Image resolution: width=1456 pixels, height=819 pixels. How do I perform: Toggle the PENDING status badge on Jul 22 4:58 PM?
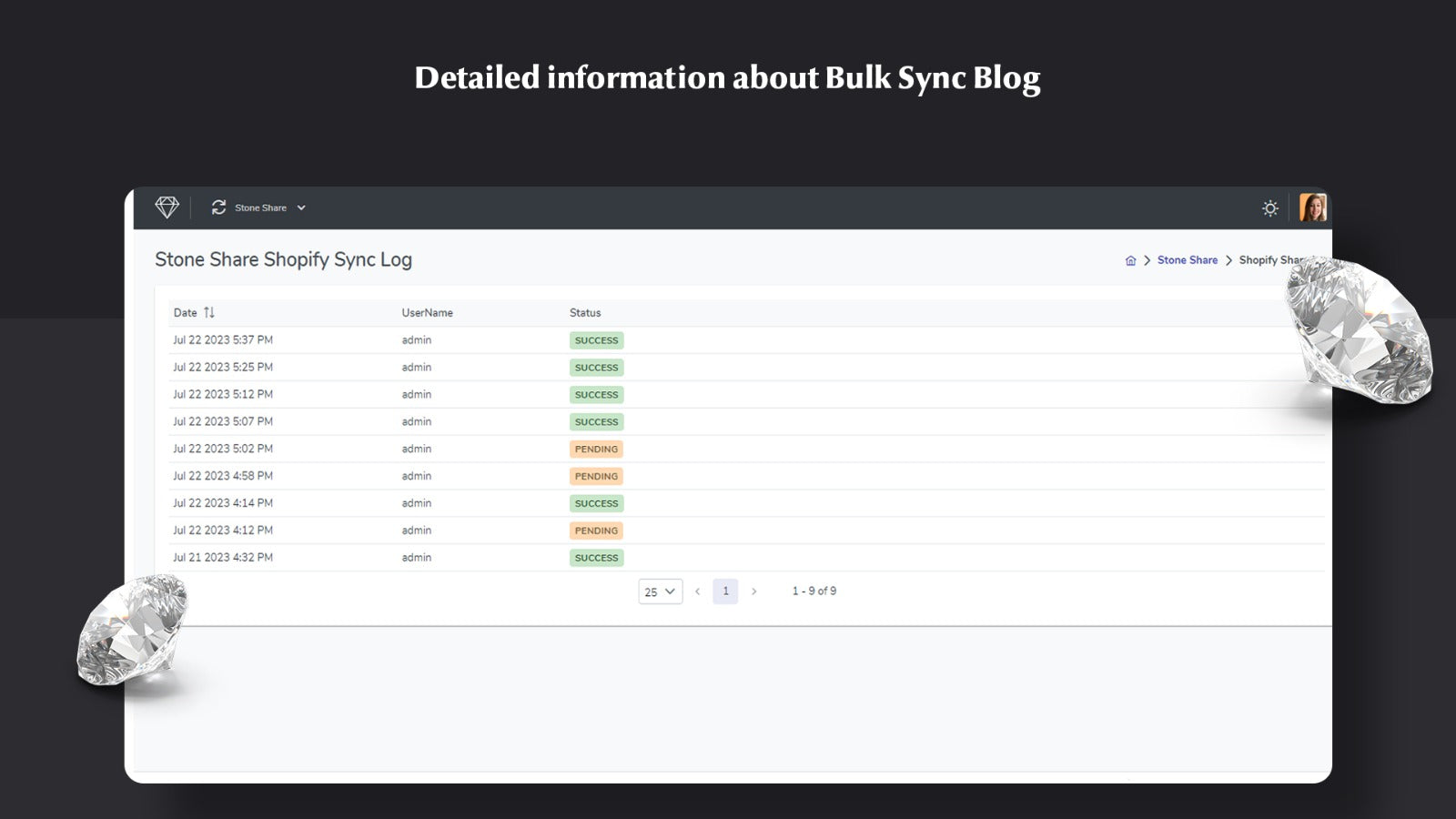point(596,476)
